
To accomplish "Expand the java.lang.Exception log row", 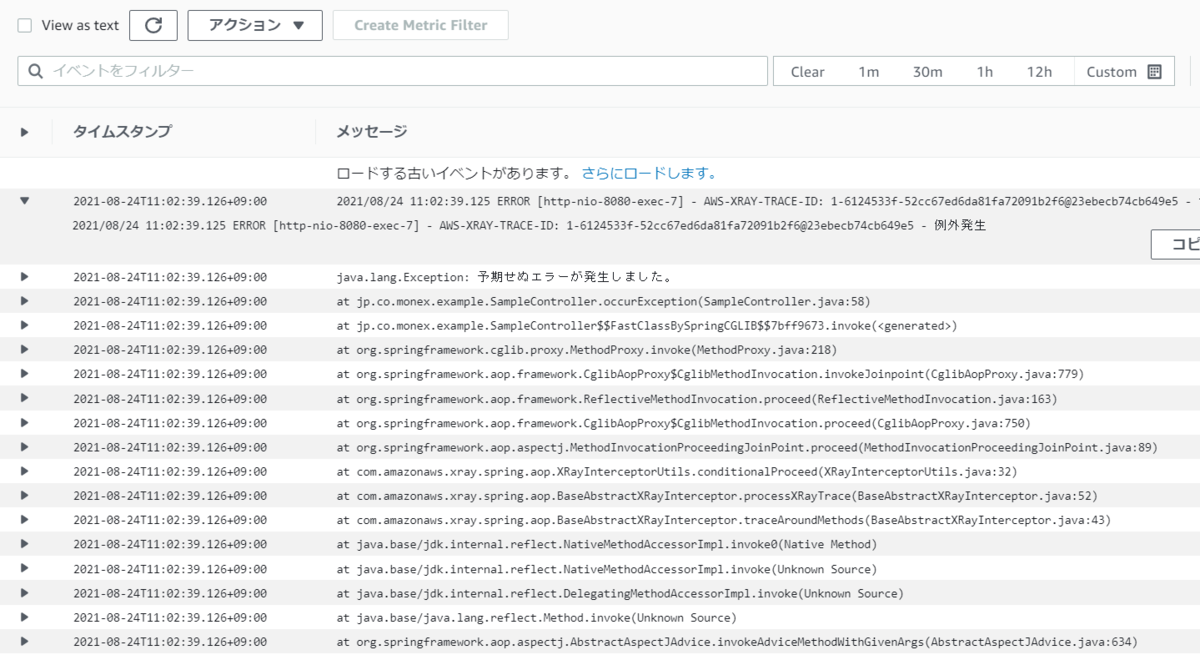I will click(x=23, y=277).
